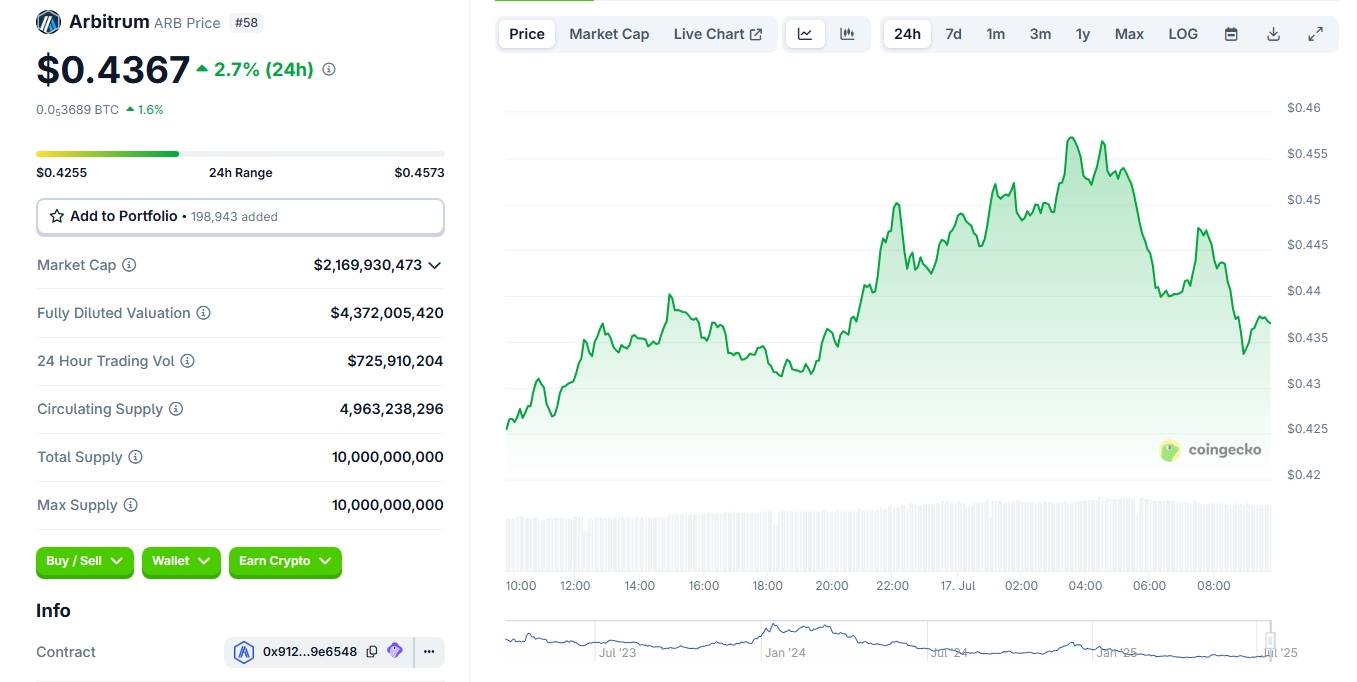Screen dimensions: 1357x682
Task: Copy the contract address icon
Action: point(372,652)
